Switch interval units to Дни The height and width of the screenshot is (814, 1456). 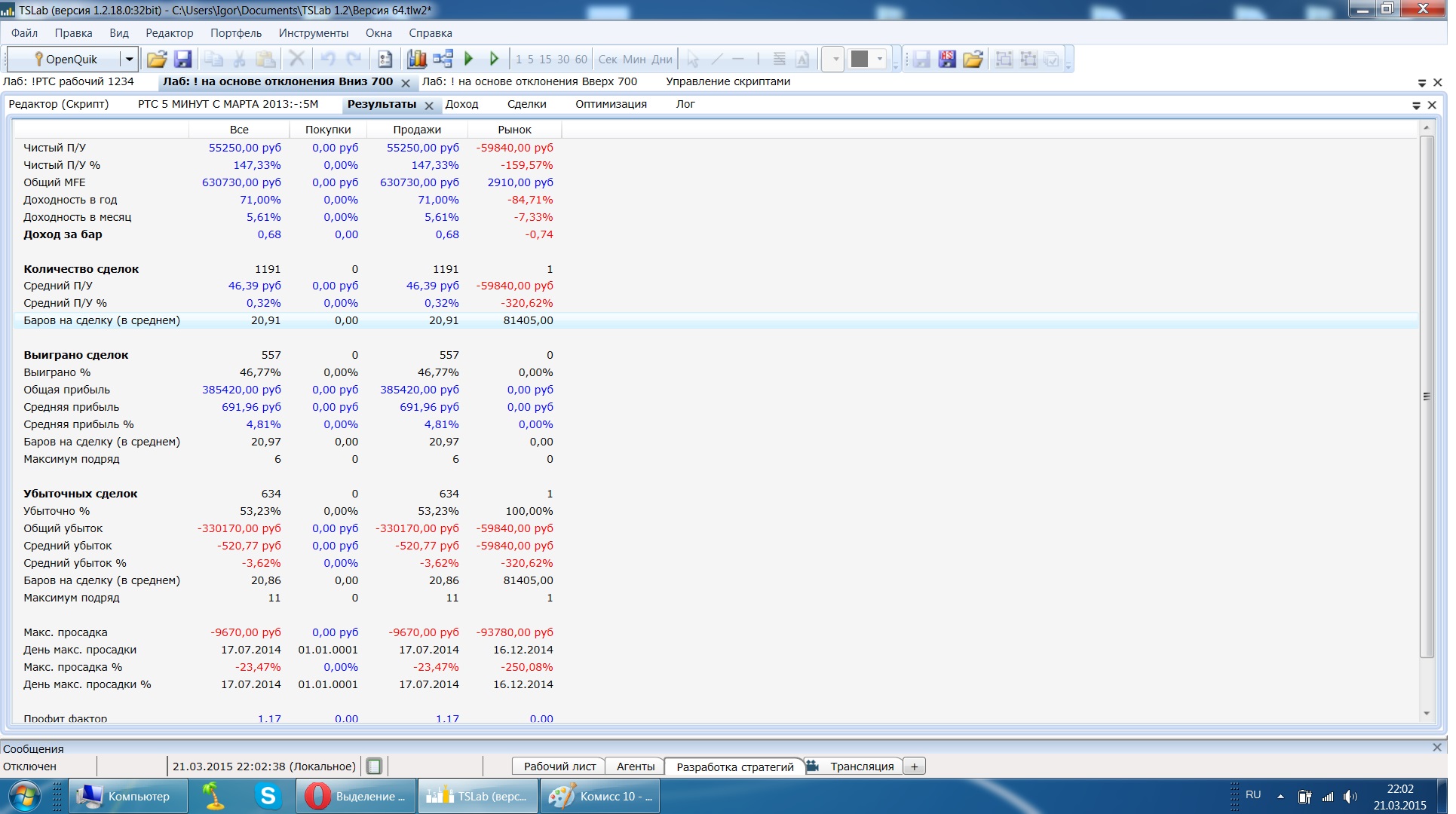click(x=661, y=59)
